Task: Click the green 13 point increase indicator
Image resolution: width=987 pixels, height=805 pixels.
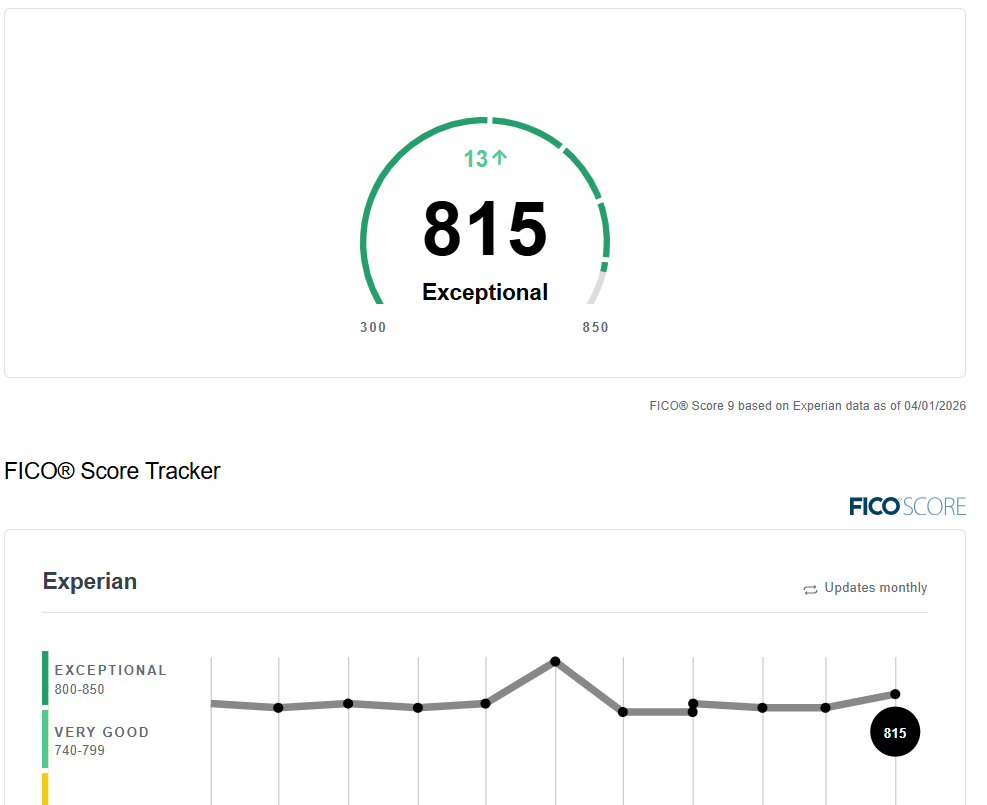Action: tap(485, 159)
